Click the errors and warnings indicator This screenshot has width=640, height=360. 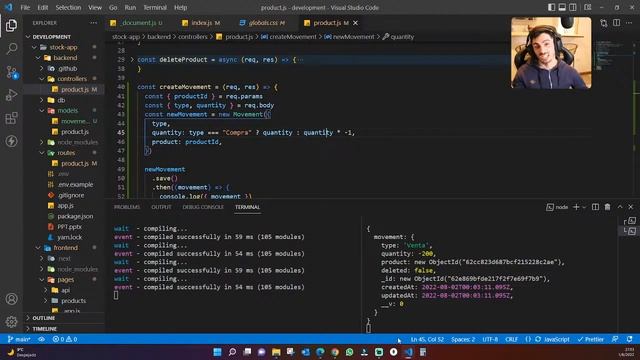65,339
